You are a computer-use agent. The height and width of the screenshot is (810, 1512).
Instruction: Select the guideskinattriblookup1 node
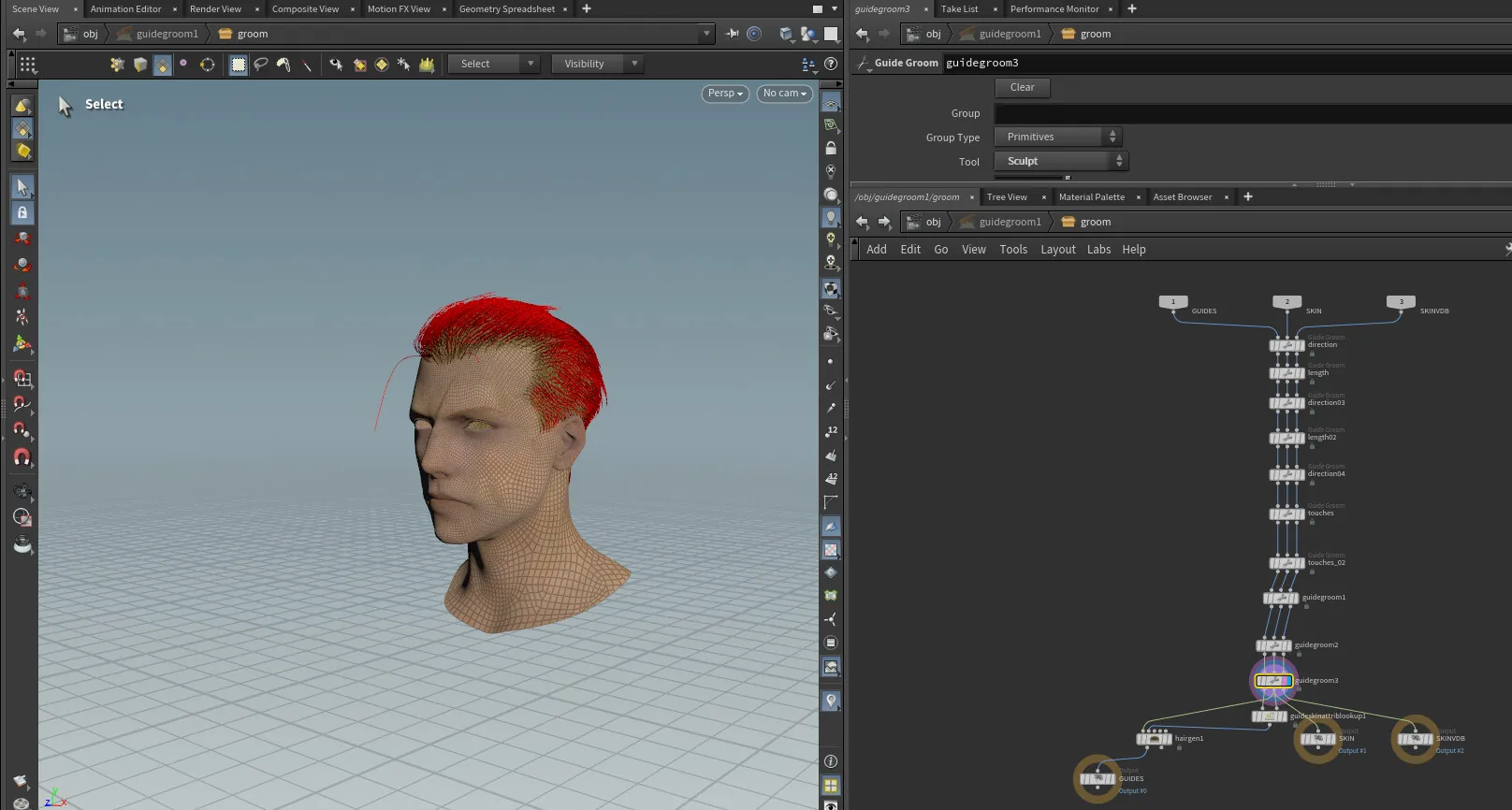point(1270,716)
